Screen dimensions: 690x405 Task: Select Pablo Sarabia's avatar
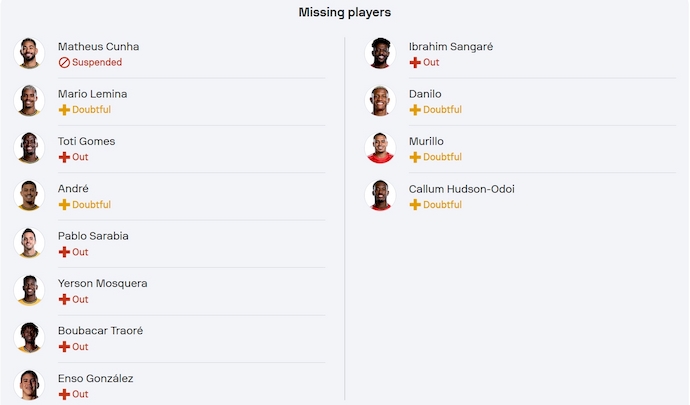[29, 243]
